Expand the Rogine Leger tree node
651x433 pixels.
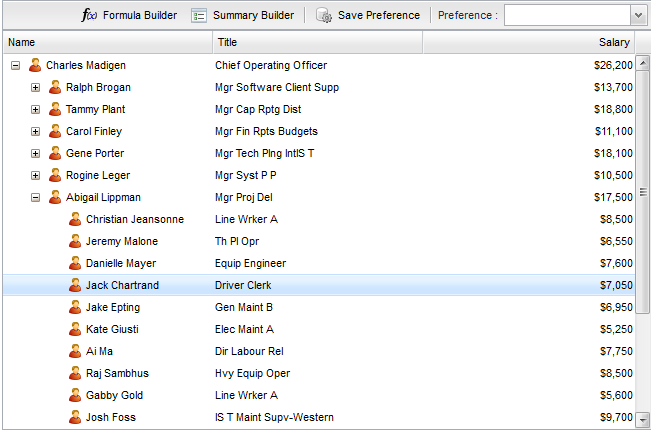(36, 175)
